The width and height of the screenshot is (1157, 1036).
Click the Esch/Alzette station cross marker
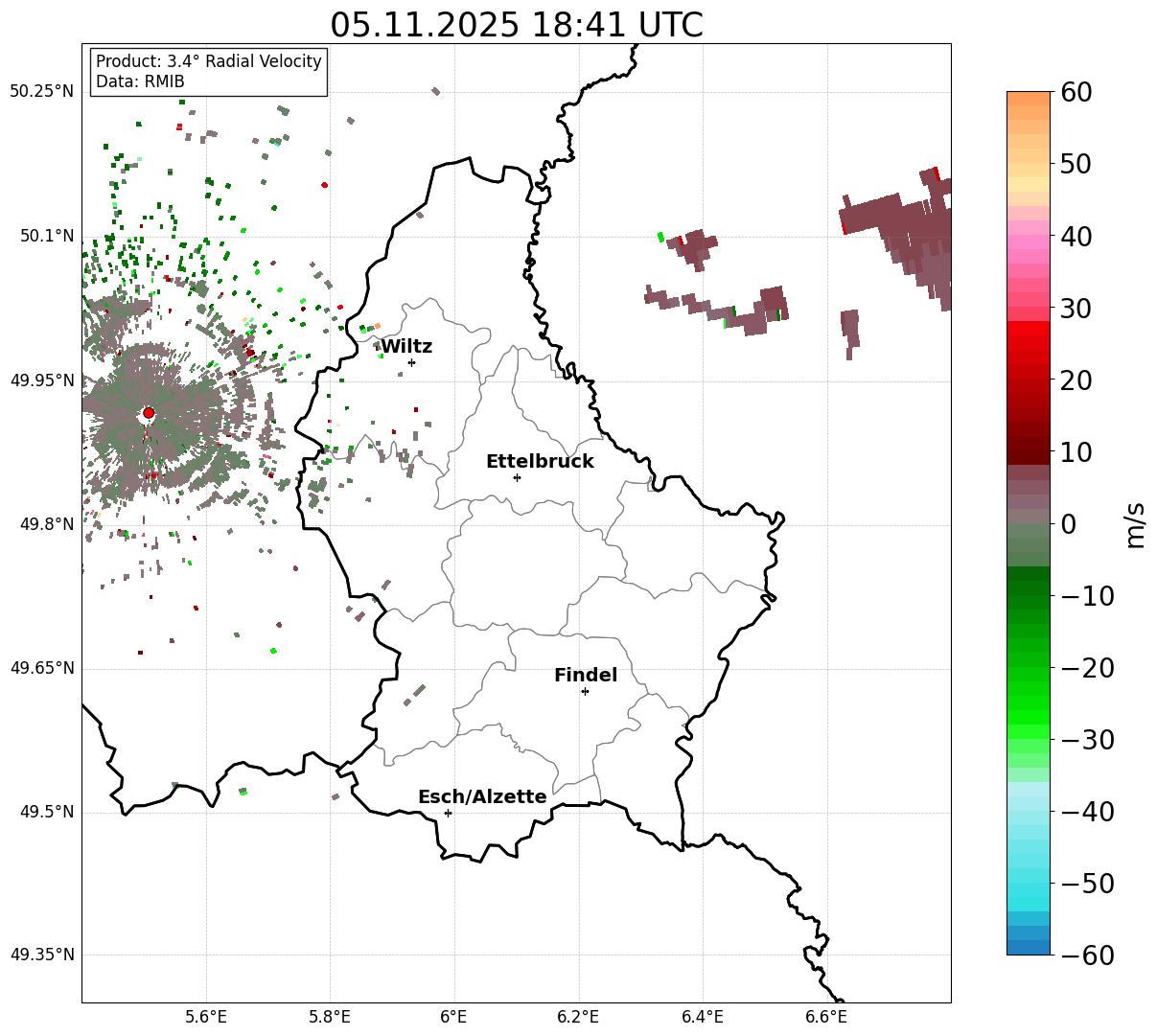pos(448,813)
